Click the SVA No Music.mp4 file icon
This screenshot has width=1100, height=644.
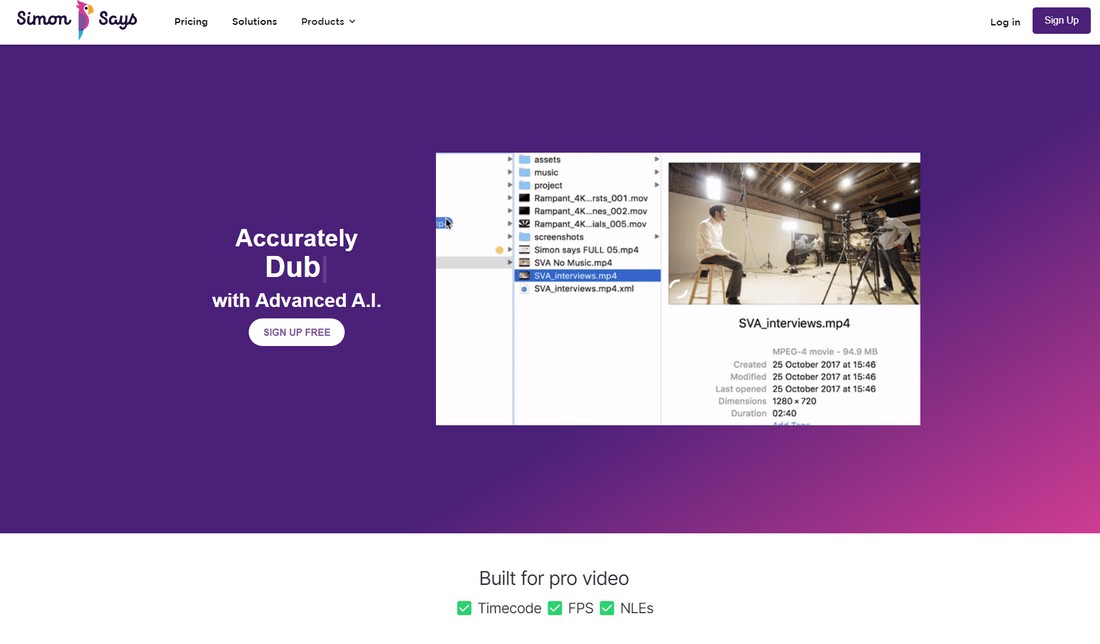[x=524, y=262]
